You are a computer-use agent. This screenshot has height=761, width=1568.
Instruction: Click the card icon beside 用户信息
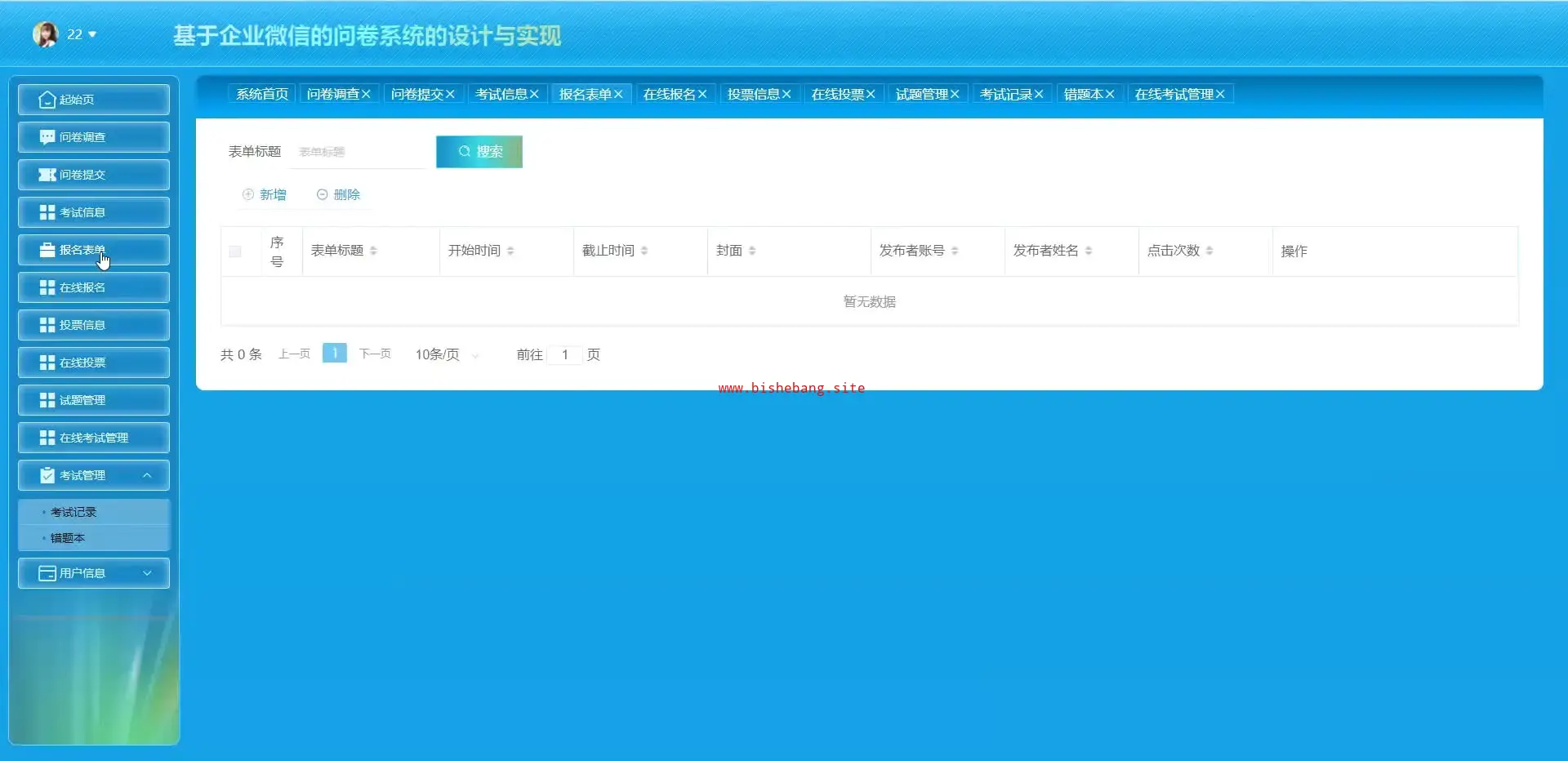pos(47,573)
